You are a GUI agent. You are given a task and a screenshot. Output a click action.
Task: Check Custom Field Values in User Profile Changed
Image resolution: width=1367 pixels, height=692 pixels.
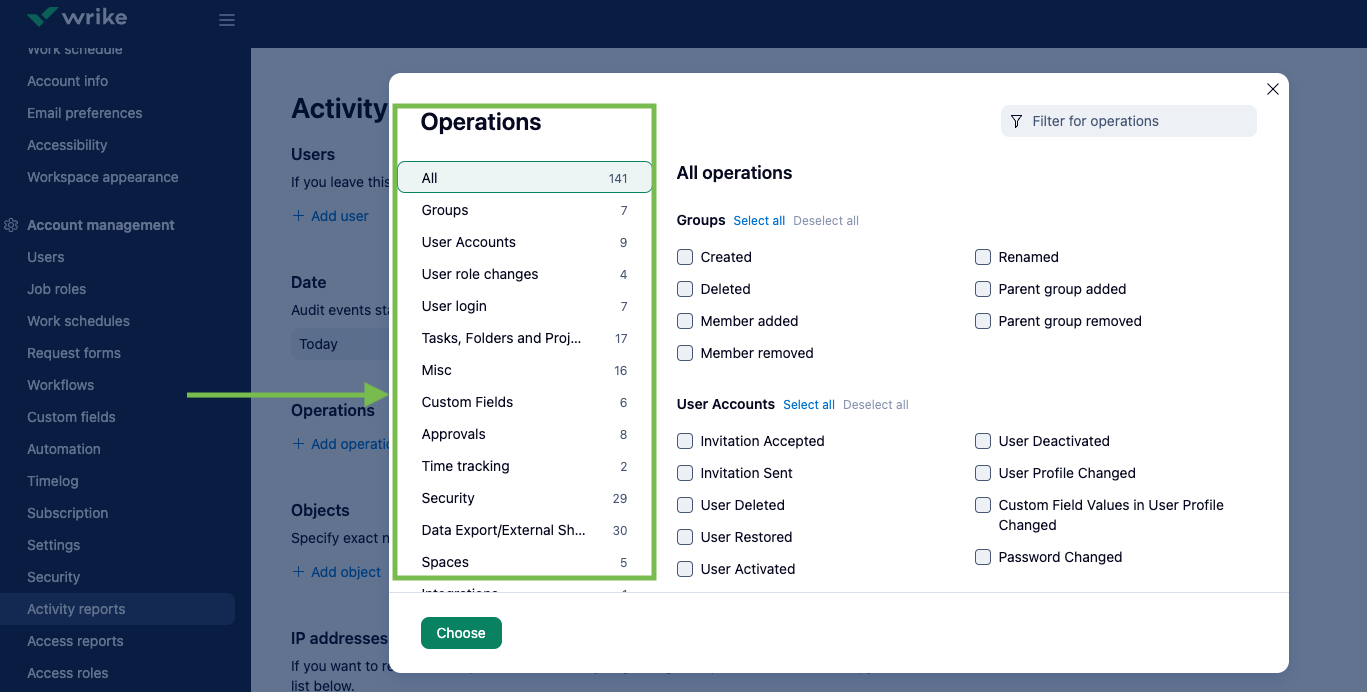coord(983,505)
